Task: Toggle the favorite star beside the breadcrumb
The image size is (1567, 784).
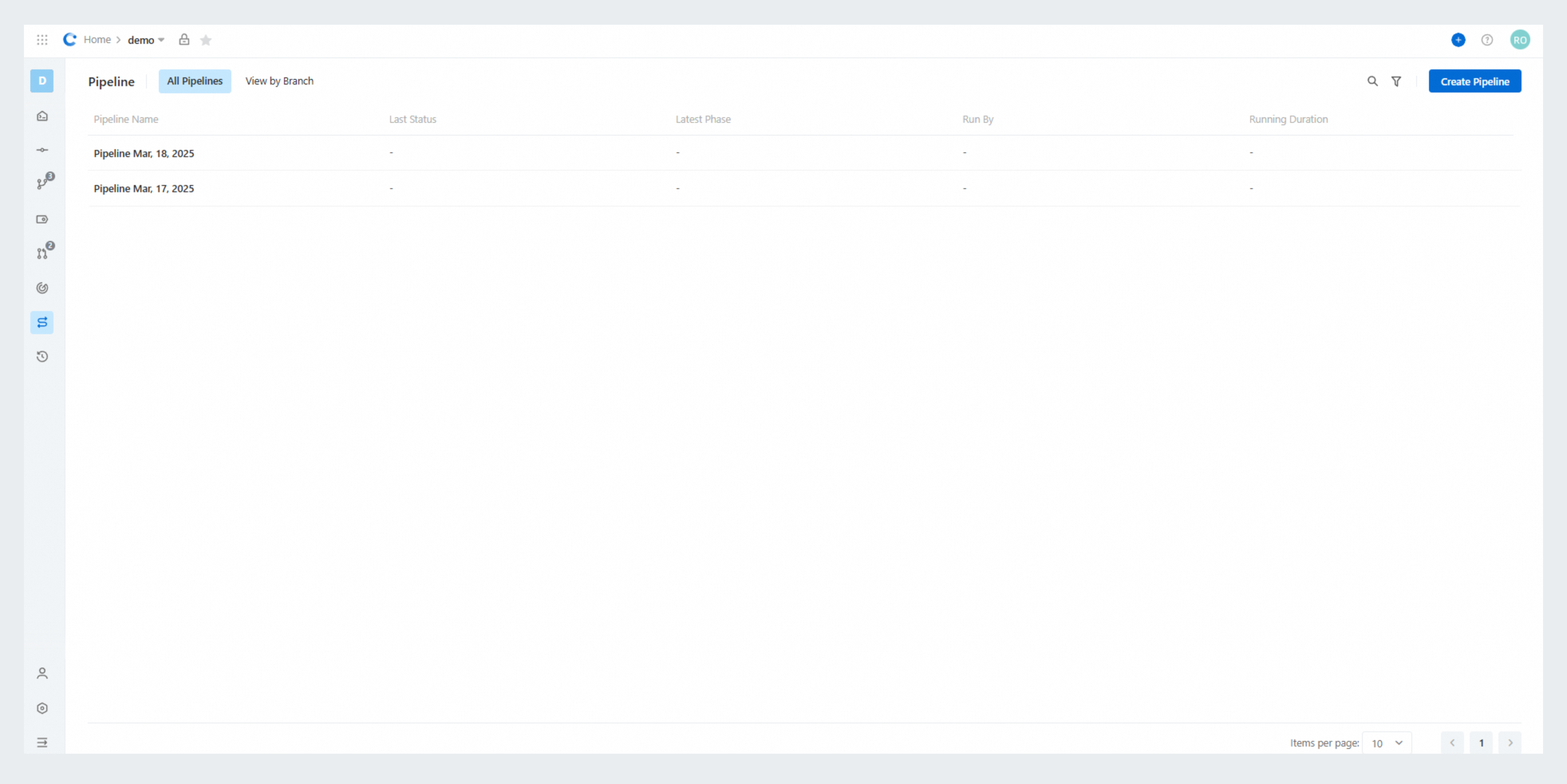Action: pos(205,39)
